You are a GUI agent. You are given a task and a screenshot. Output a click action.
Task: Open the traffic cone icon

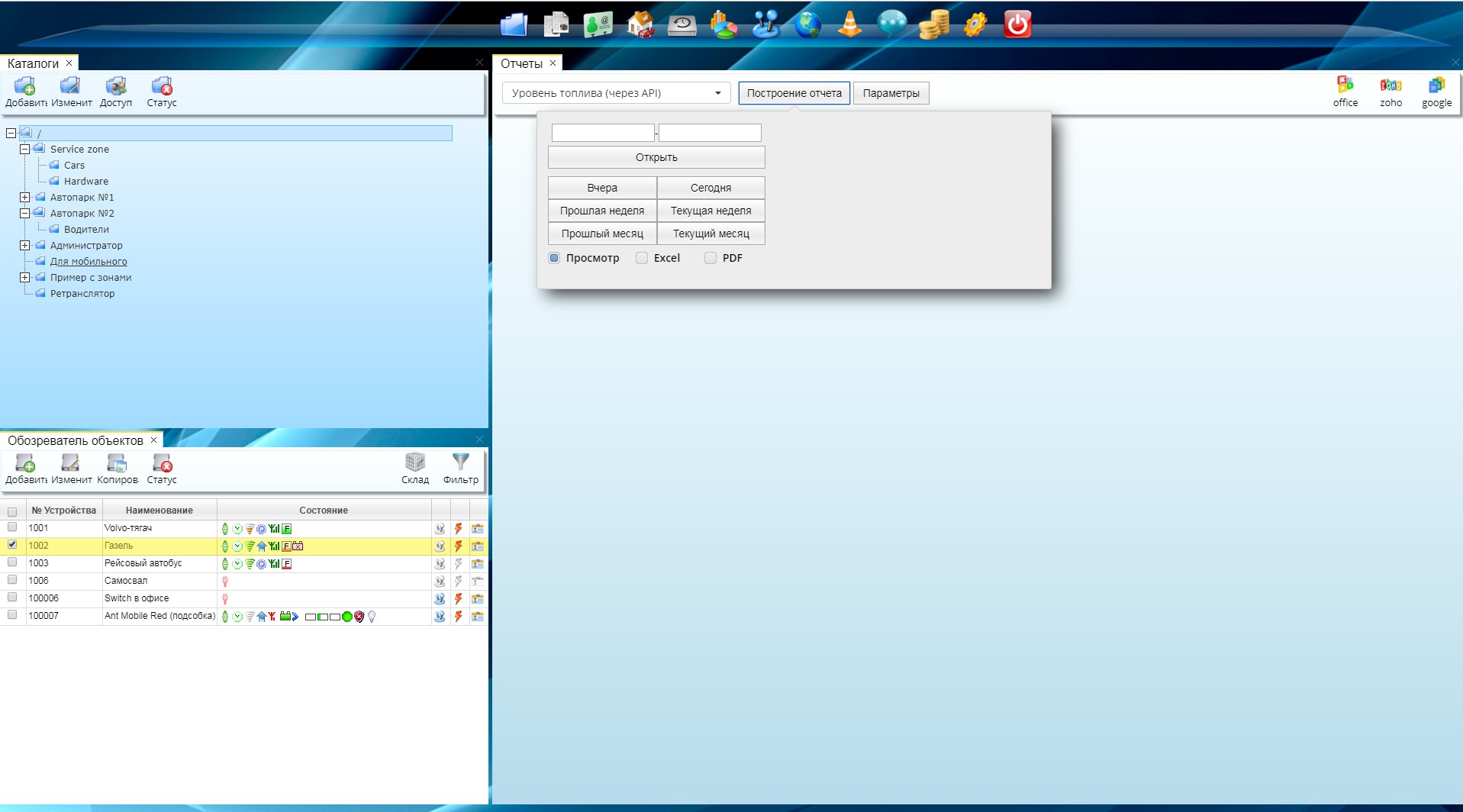point(849,24)
